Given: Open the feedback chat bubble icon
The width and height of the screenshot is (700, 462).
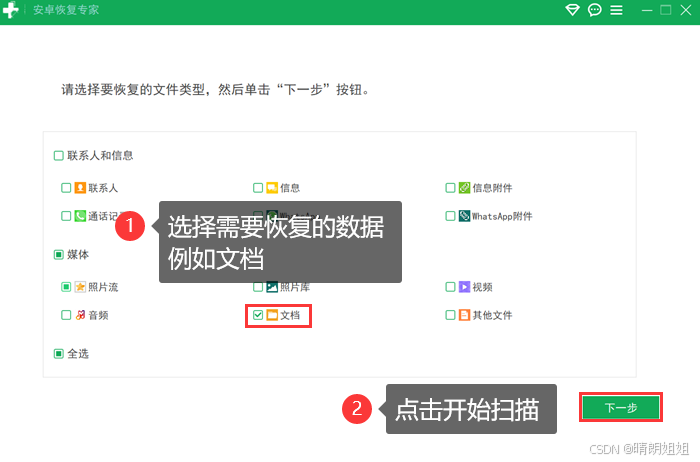Looking at the screenshot, I should 595,10.
